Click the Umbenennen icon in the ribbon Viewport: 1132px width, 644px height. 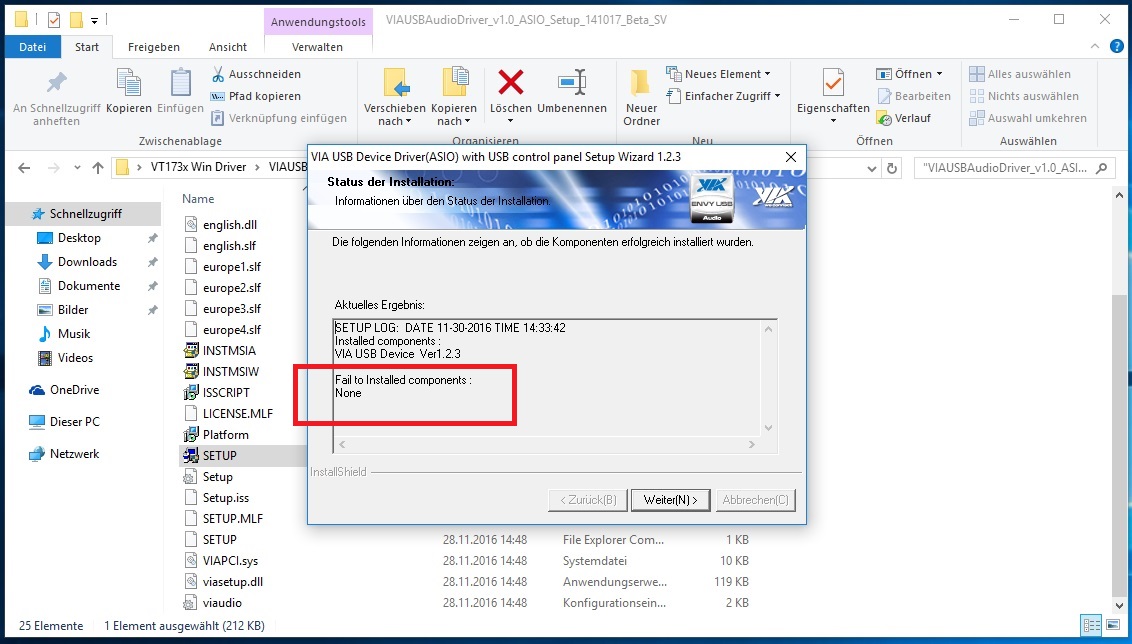[572, 82]
